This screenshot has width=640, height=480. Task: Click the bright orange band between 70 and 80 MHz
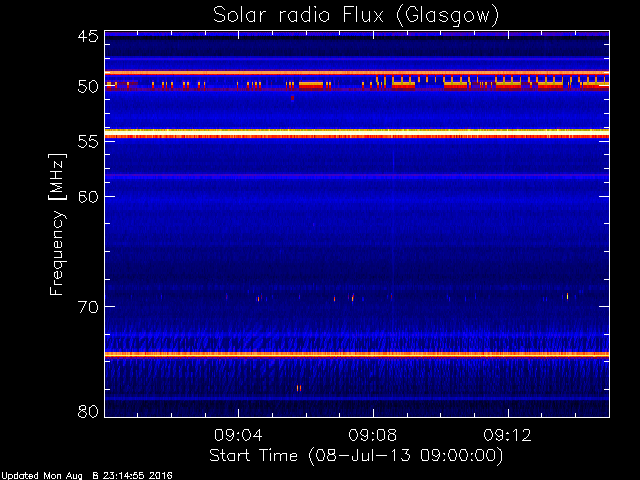point(357,355)
